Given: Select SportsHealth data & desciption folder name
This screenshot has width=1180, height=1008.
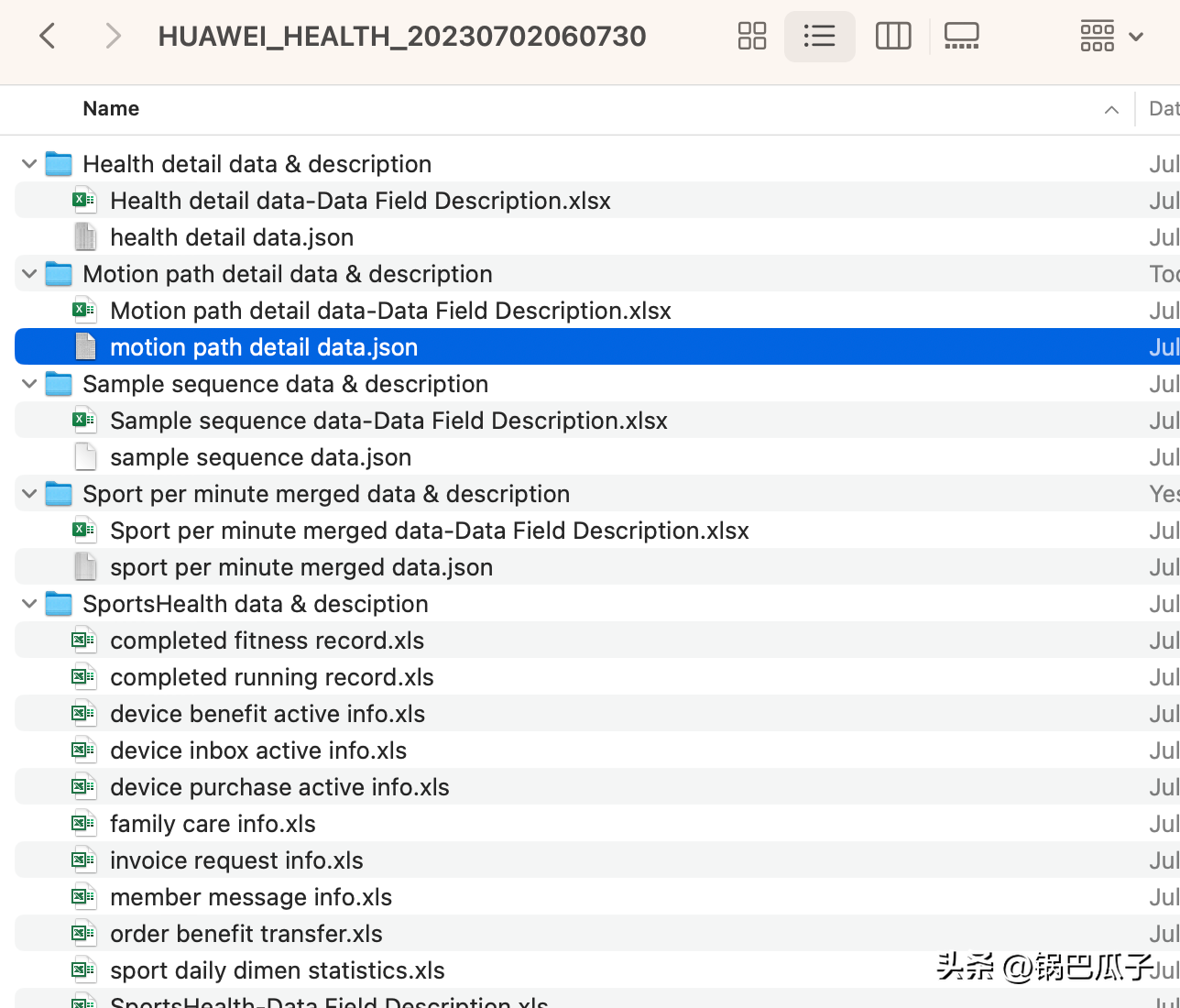Looking at the screenshot, I should [x=256, y=604].
